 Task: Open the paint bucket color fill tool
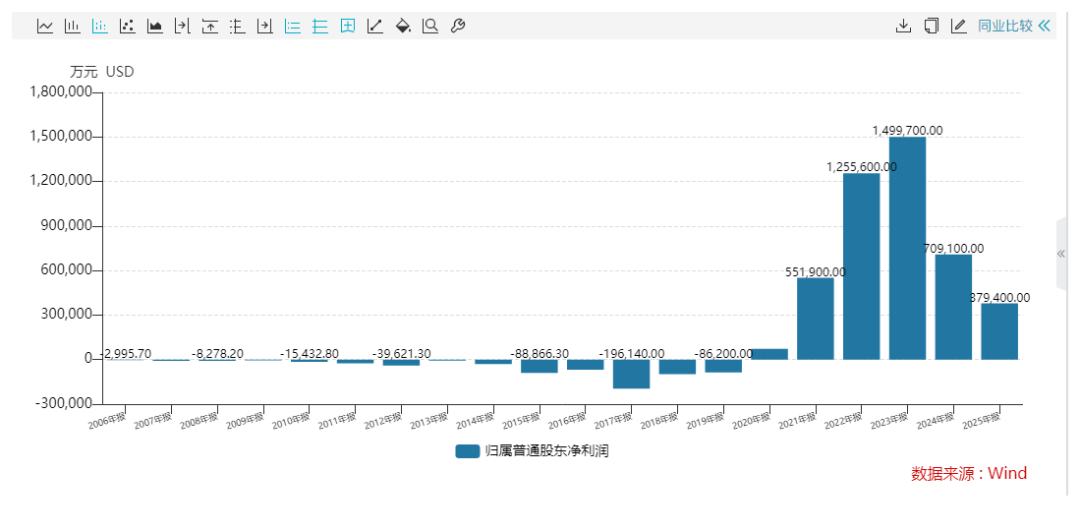pos(403,26)
